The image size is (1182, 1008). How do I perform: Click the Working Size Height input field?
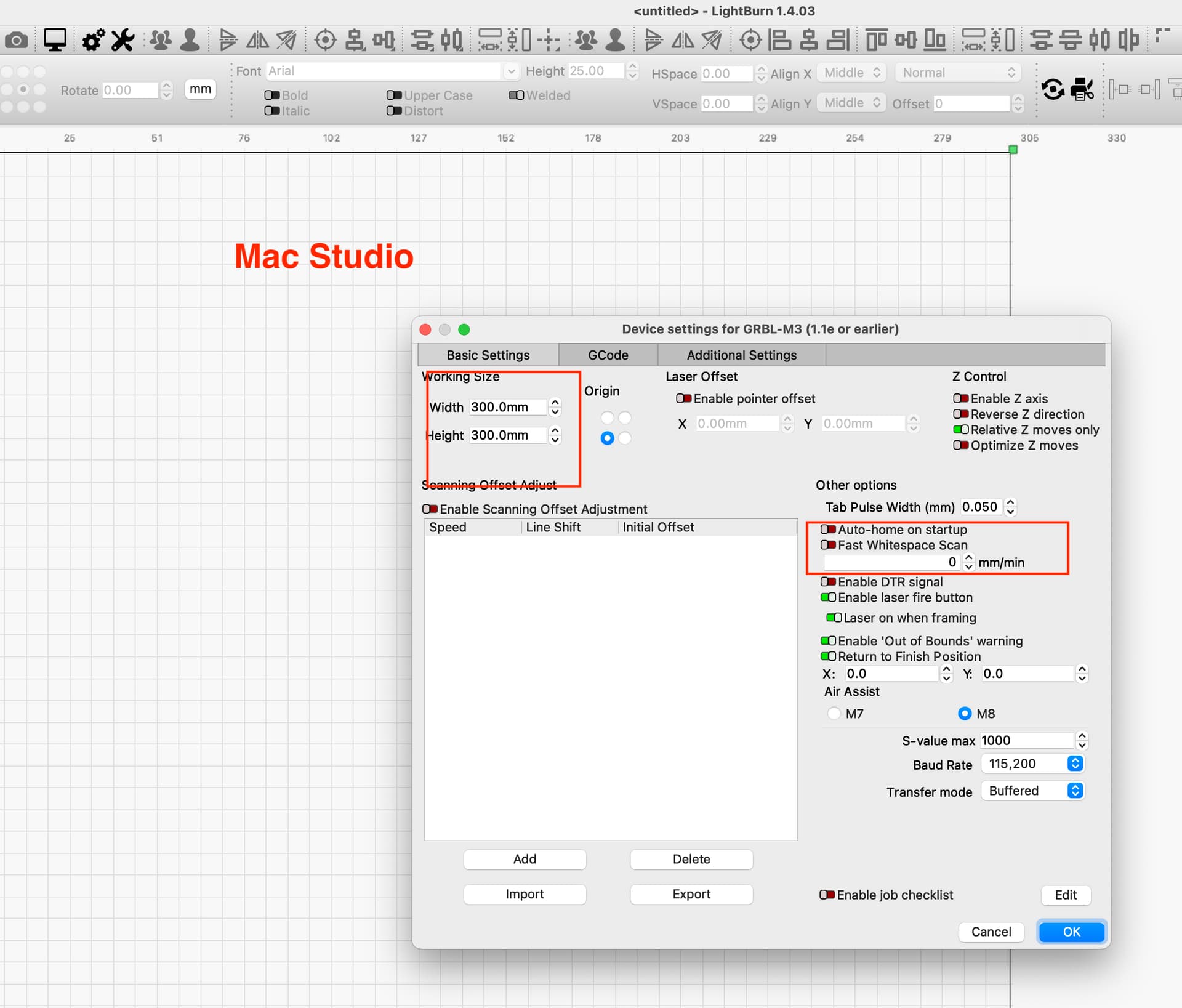click(x=508, y=435)
